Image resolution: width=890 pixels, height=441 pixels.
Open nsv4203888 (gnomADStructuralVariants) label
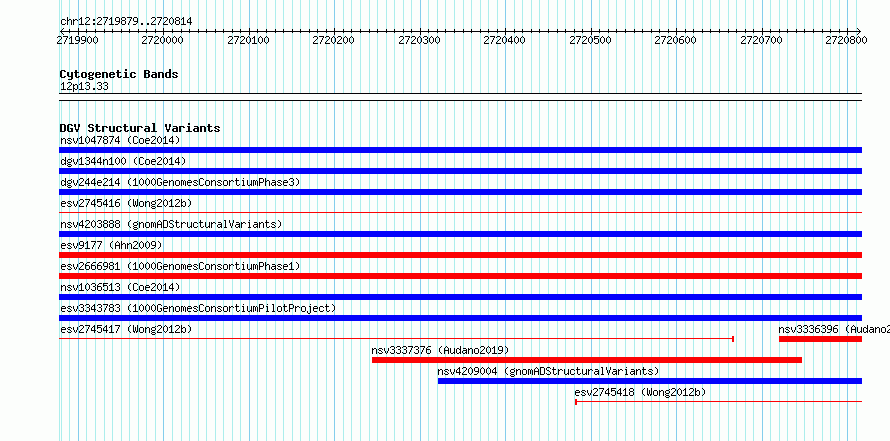click(171, 224)
